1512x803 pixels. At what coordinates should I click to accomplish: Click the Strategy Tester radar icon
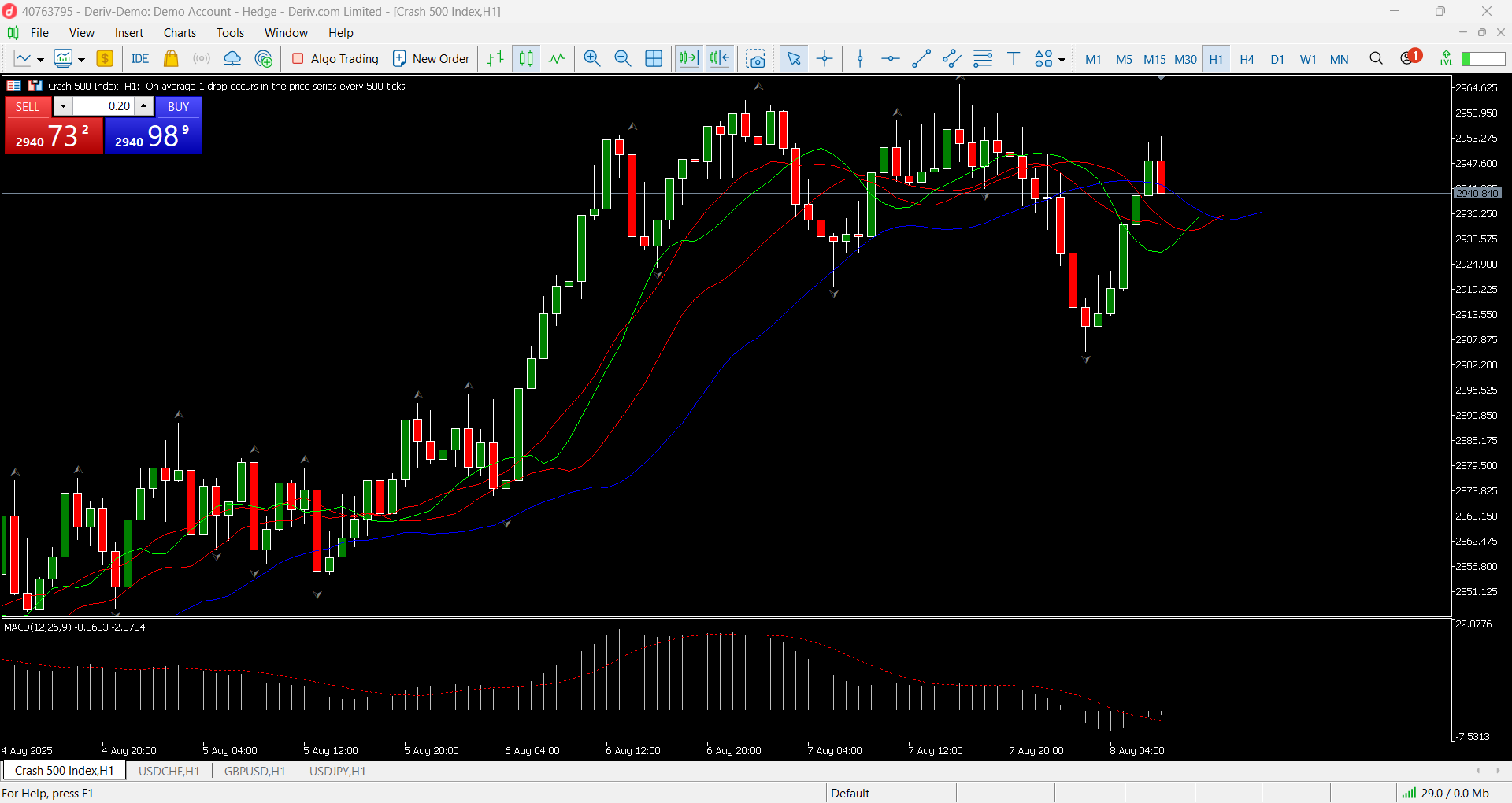[x=264, y=59]
